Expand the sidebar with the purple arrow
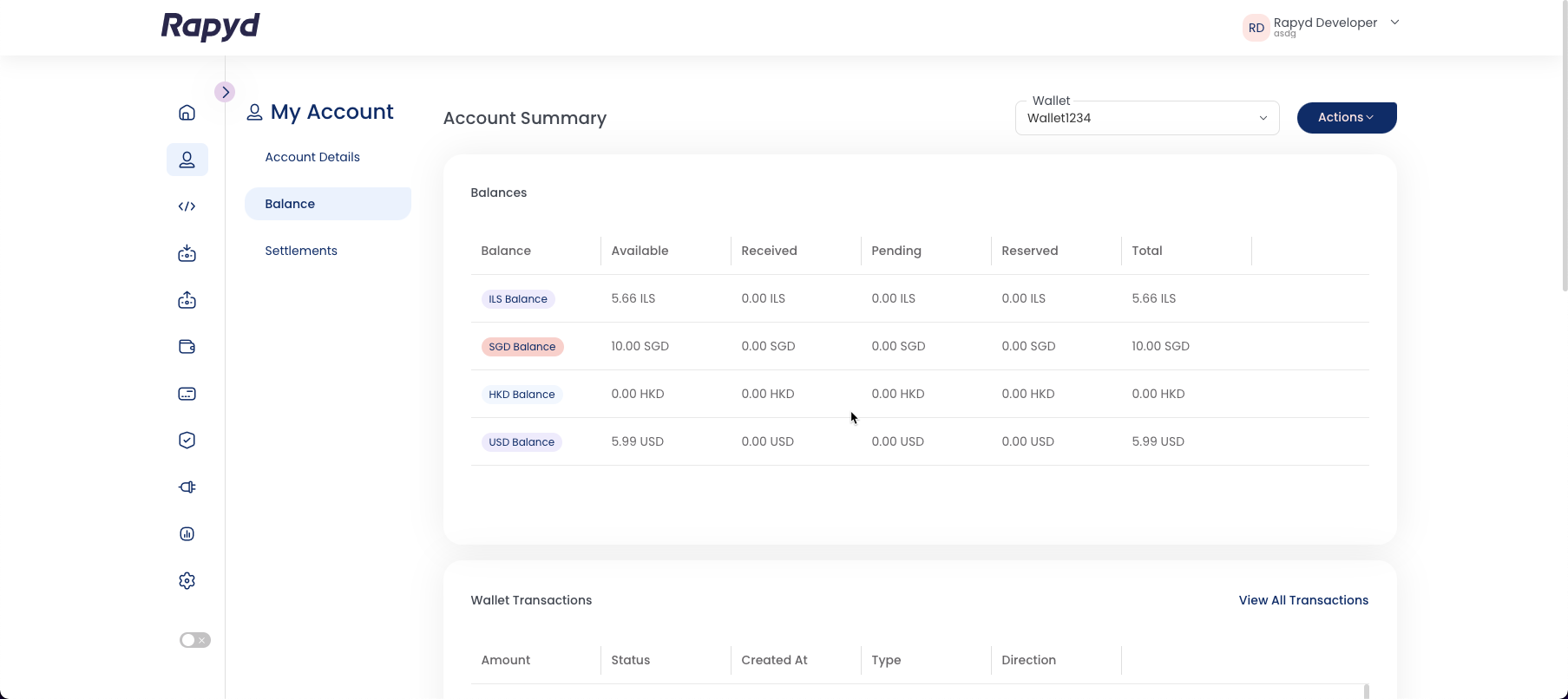1568x699 pixels. pyautogui.click(x=225, y=92)
